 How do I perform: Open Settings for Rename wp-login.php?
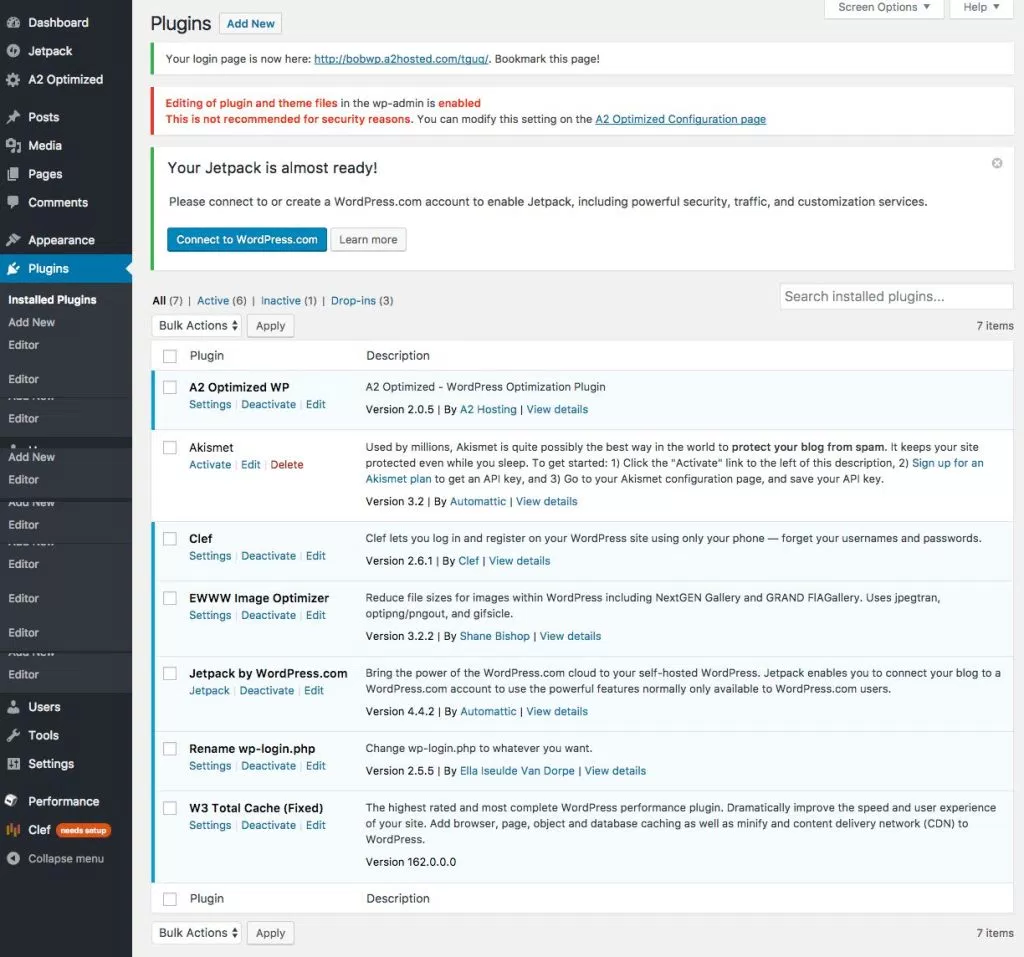[210, 766]
